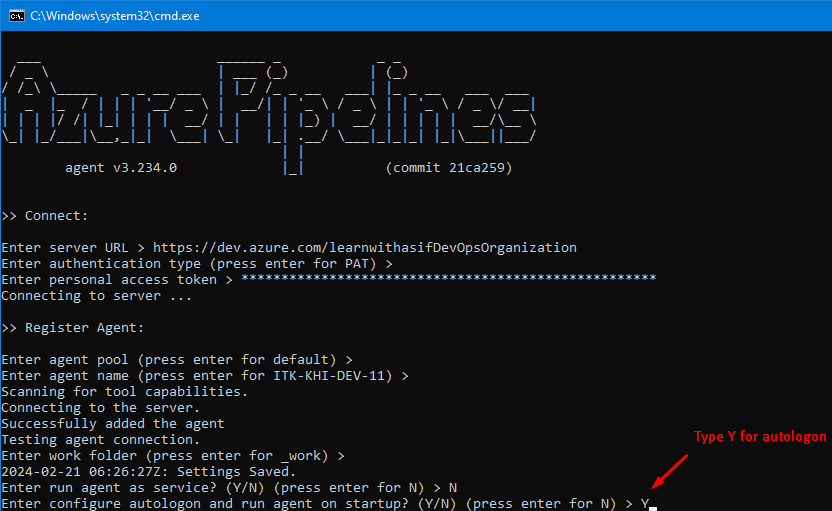Click the ITK-KHI-DEV-11 agent name text
The image size is (832, 511).
coord(340,376)
